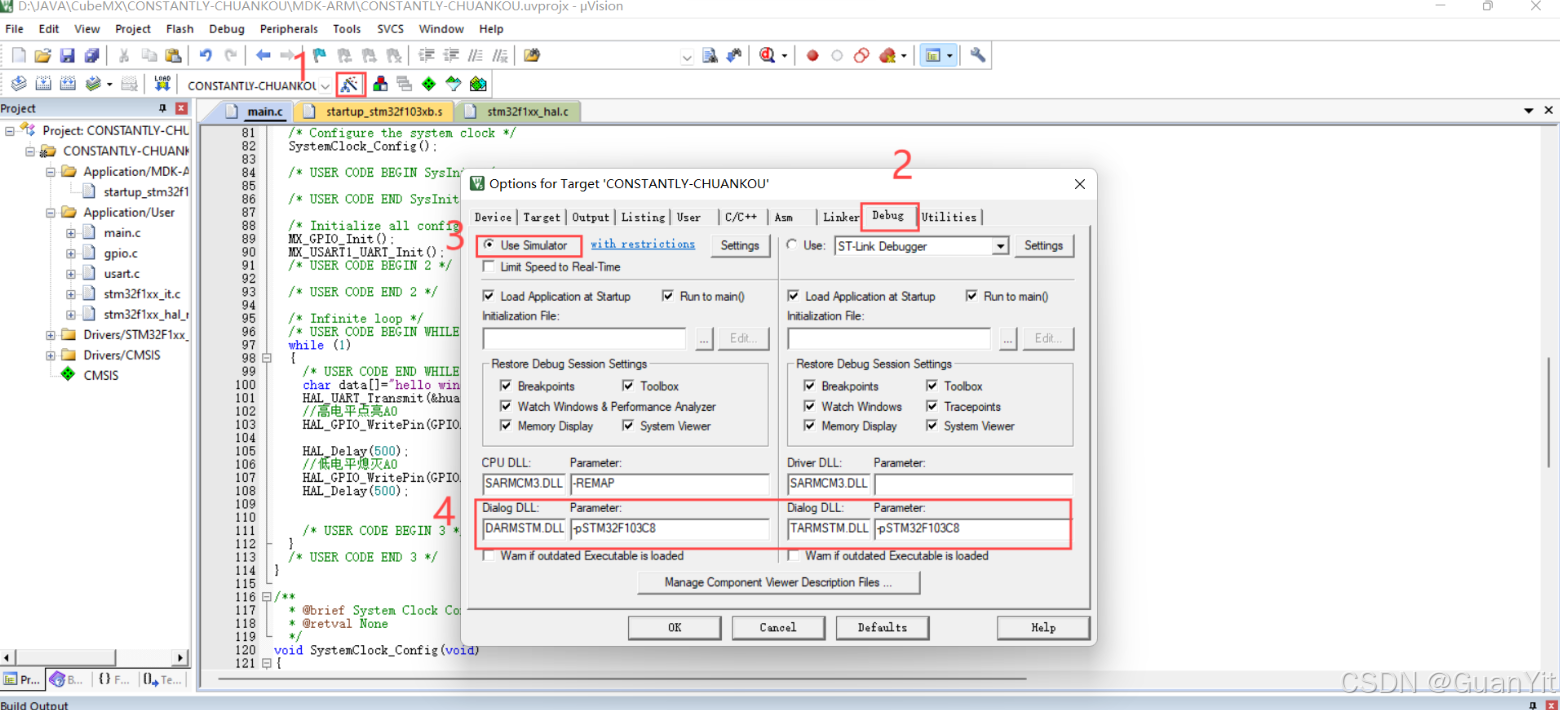
Task: Click the Initialization File input field
Action: click(583, 338)
